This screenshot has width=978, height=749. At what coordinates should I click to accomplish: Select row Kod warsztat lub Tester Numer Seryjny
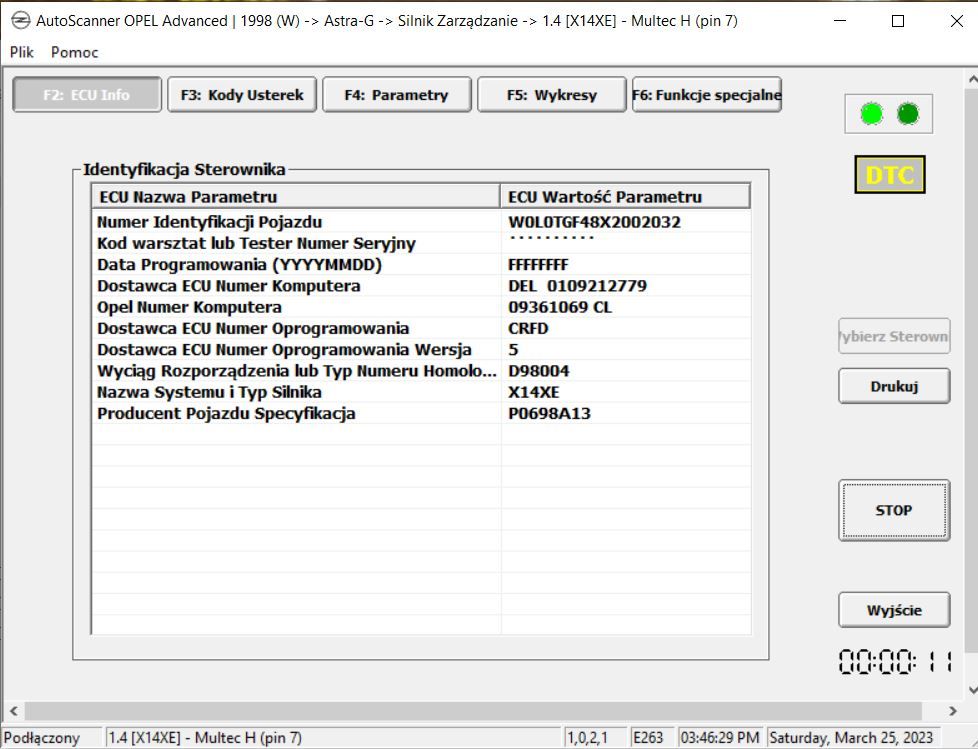[x=421, y=243]
